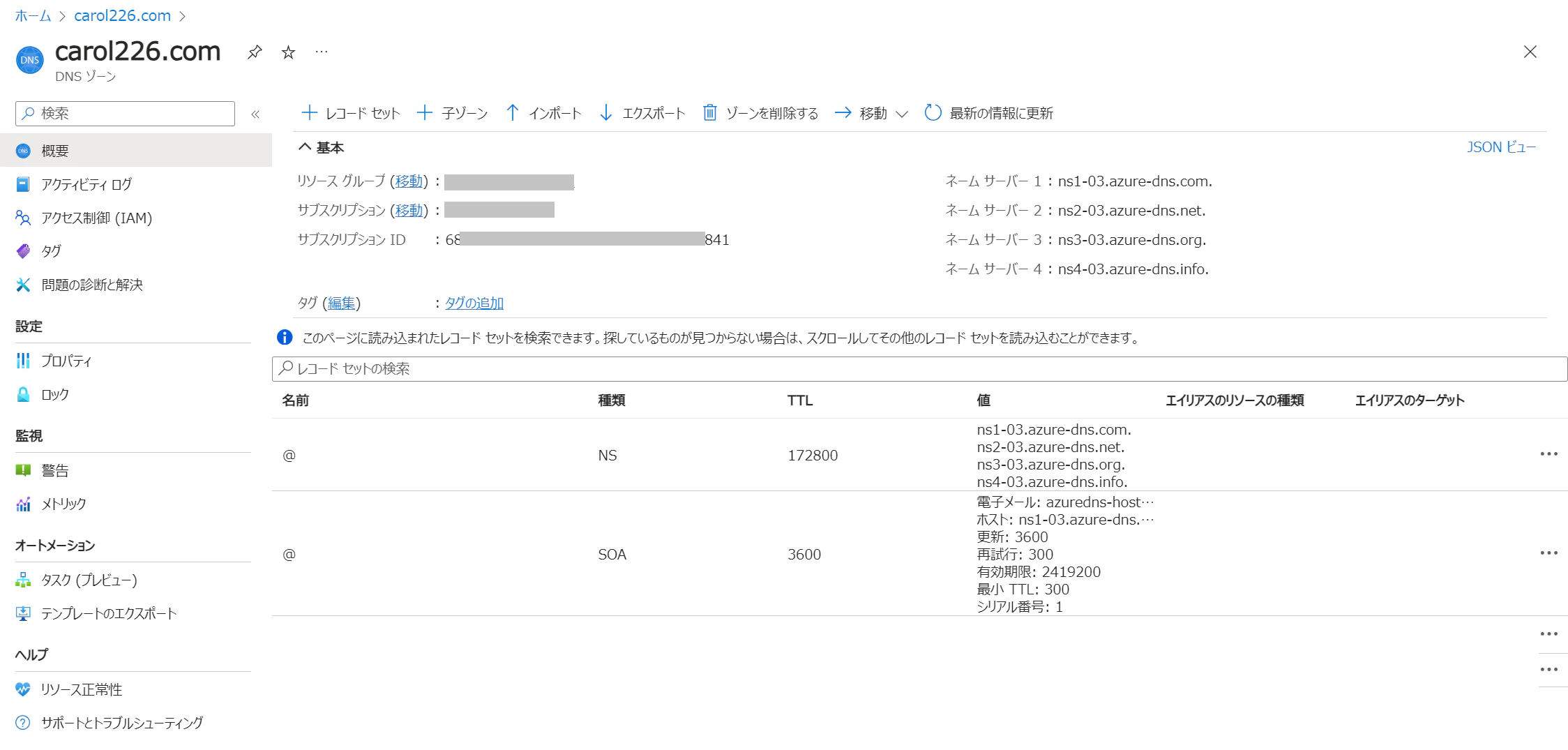Select 概要 in the sidebar
Viewport: 1568px width, 750px height.
(136, 151)
